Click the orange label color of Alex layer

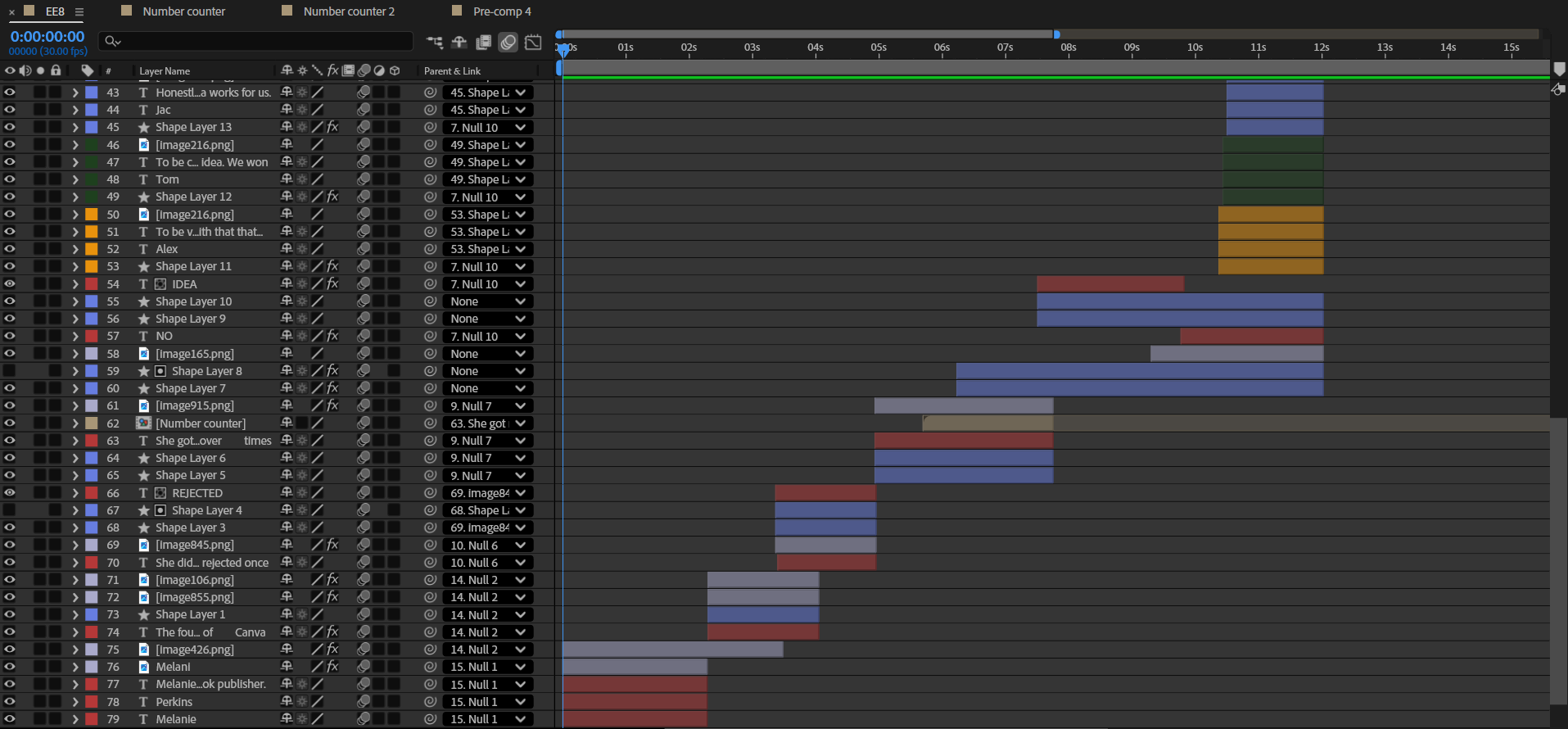[92, 249]
